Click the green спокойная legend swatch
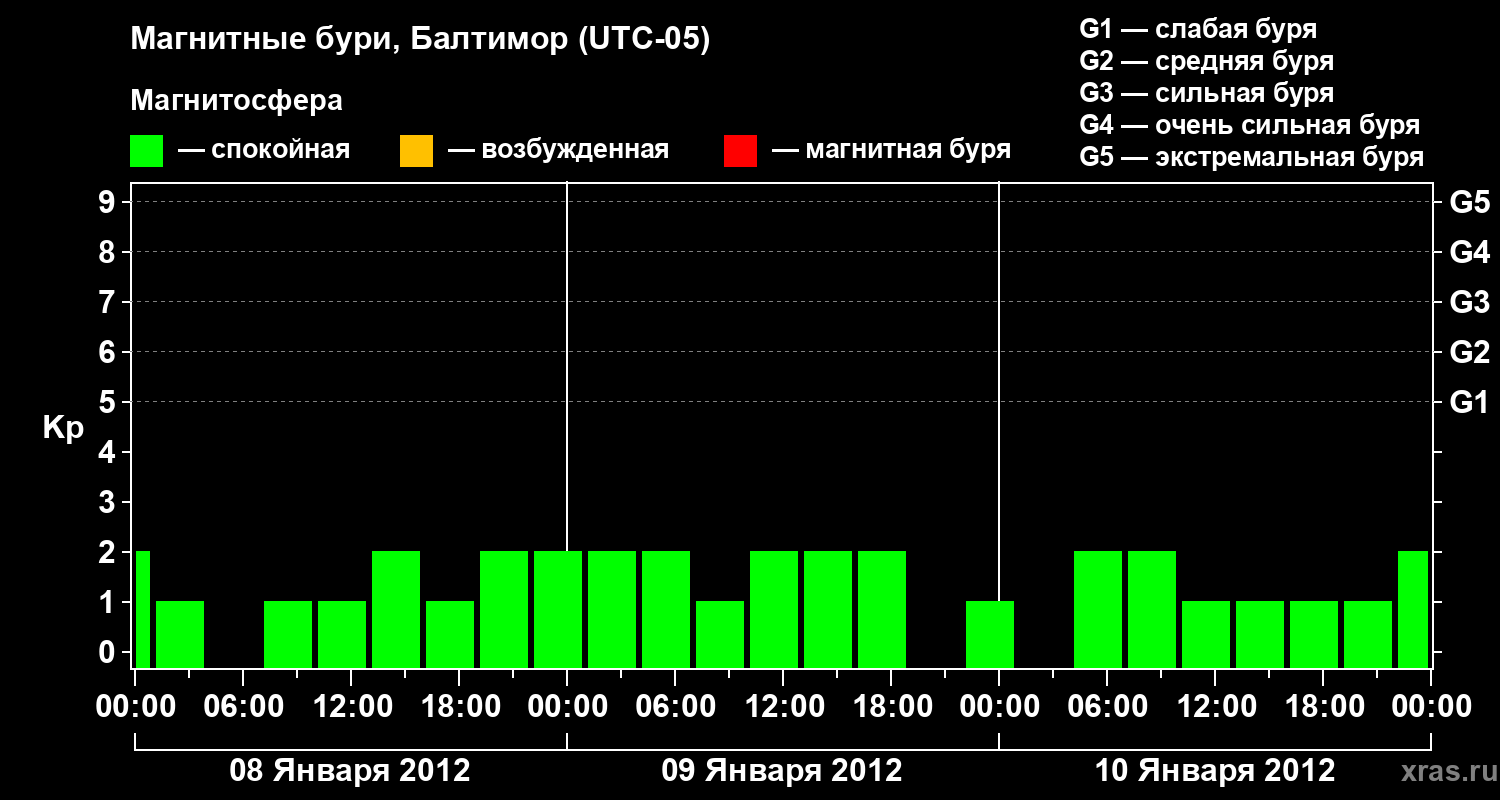Viewport: 1500px width, 800px height. point(147,151)
